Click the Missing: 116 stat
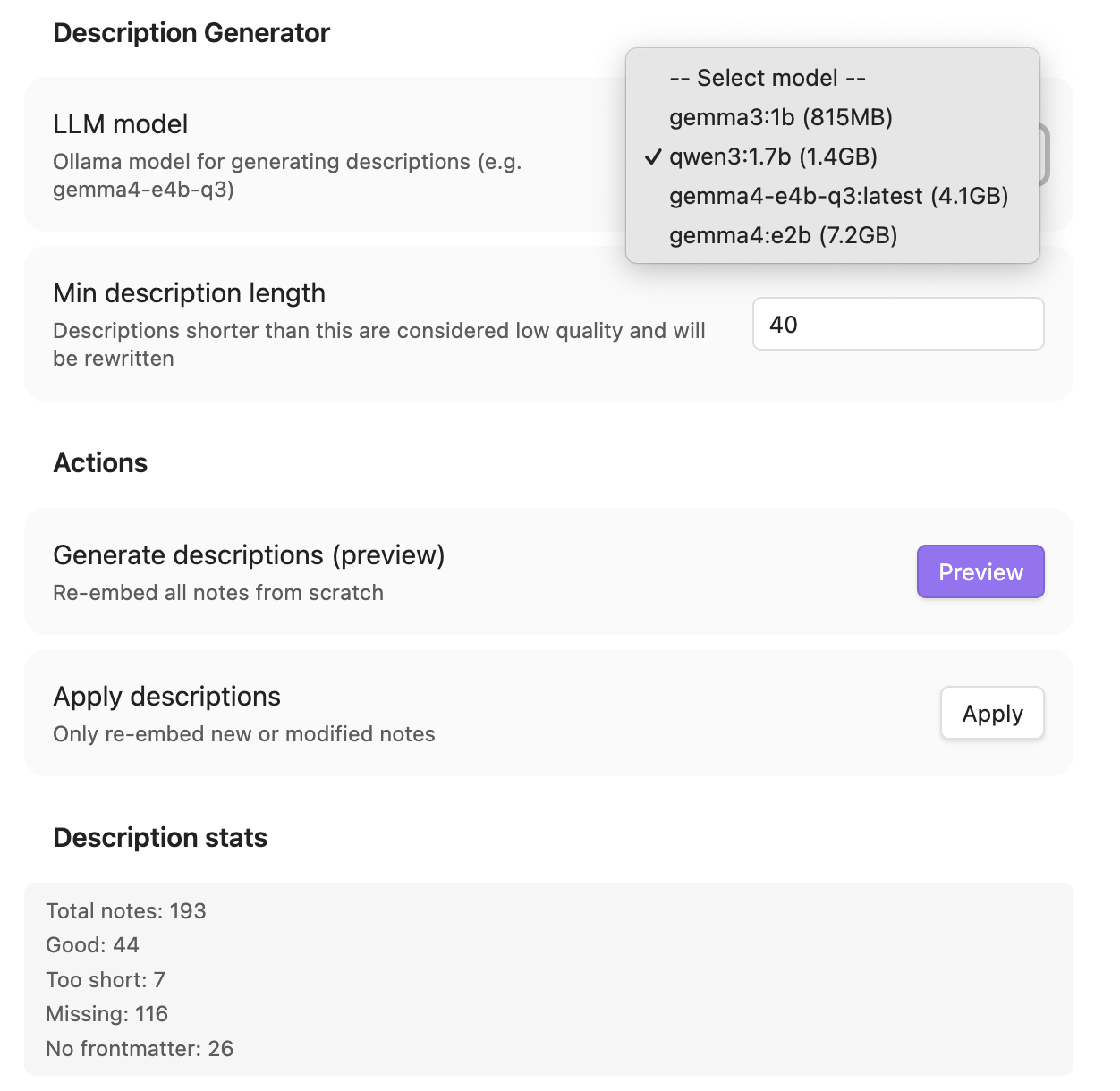The image size is (1120, 1091). coord(107,1014)
